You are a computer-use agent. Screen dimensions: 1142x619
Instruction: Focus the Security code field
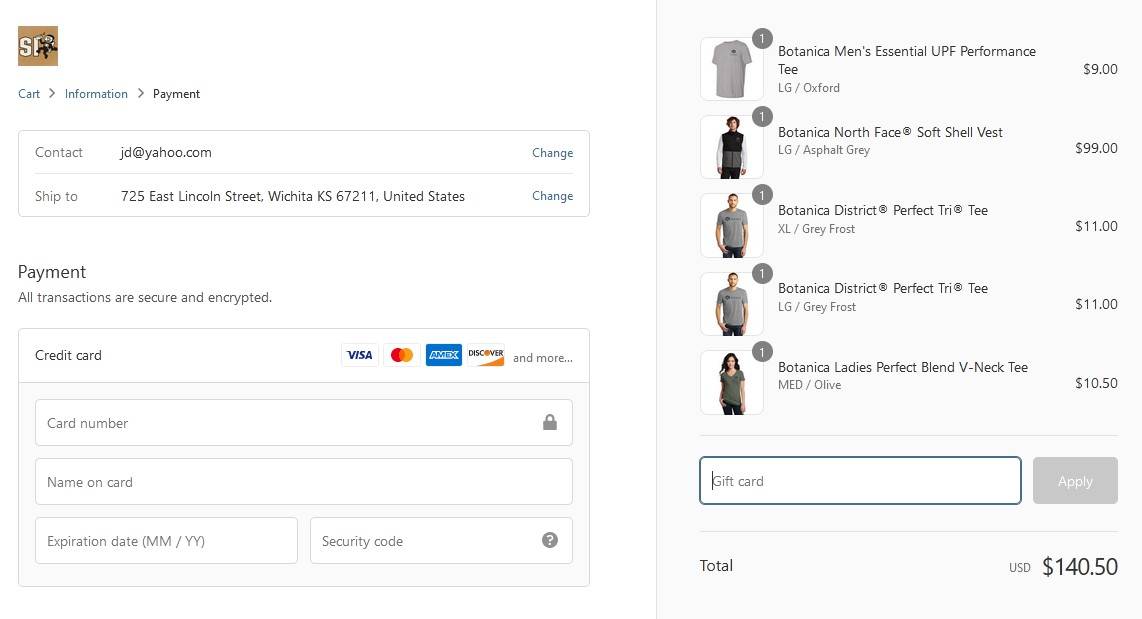click(x=441, y=540)
